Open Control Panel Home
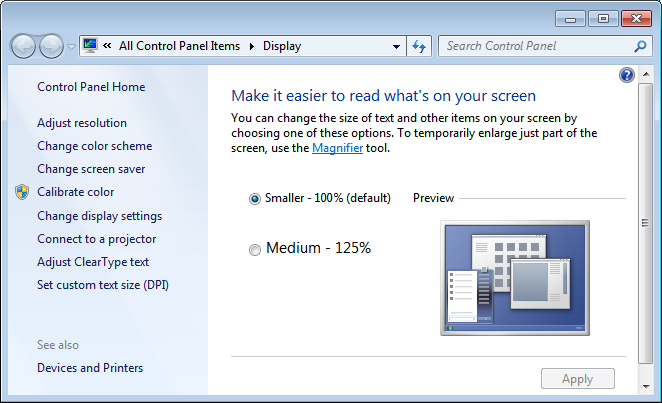This screenshot has height=403, width=662. (x=91, y=87)
